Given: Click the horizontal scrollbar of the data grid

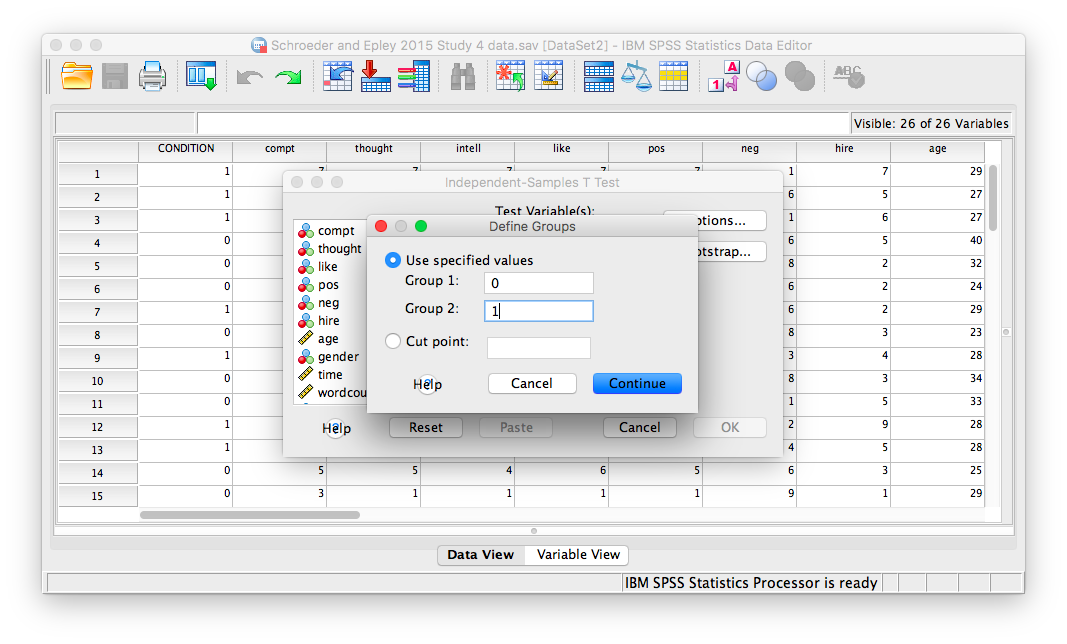Looking at the screenshot, I should click(250, 515).
